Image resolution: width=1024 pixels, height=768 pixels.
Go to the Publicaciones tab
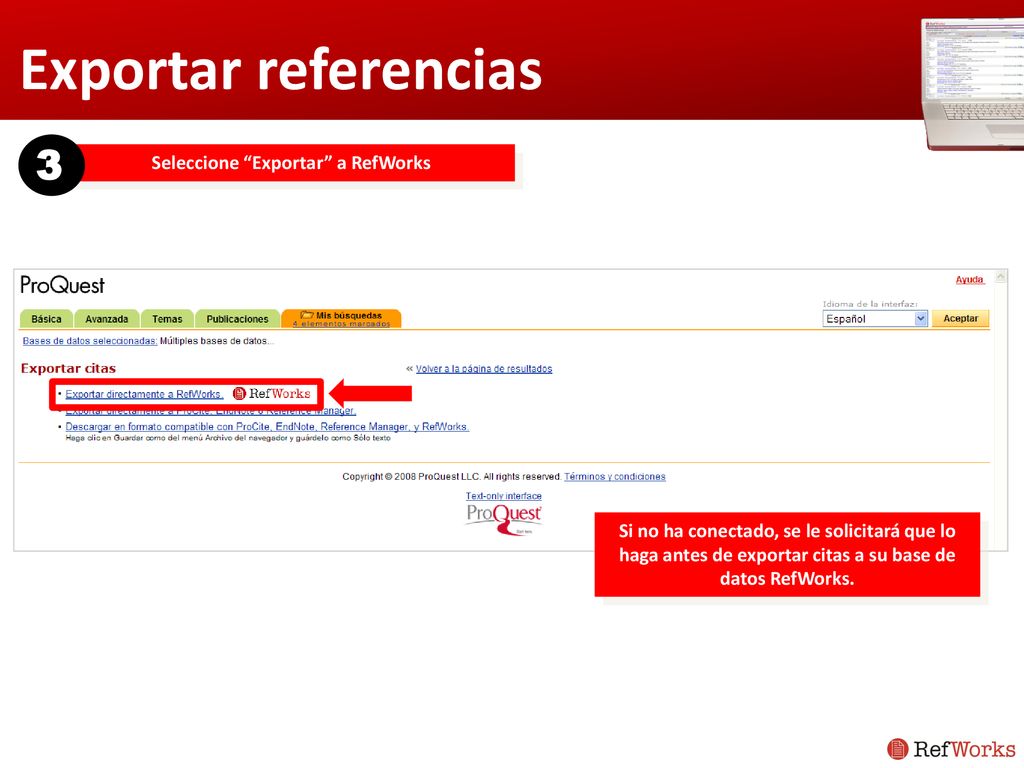pos(237,319)
